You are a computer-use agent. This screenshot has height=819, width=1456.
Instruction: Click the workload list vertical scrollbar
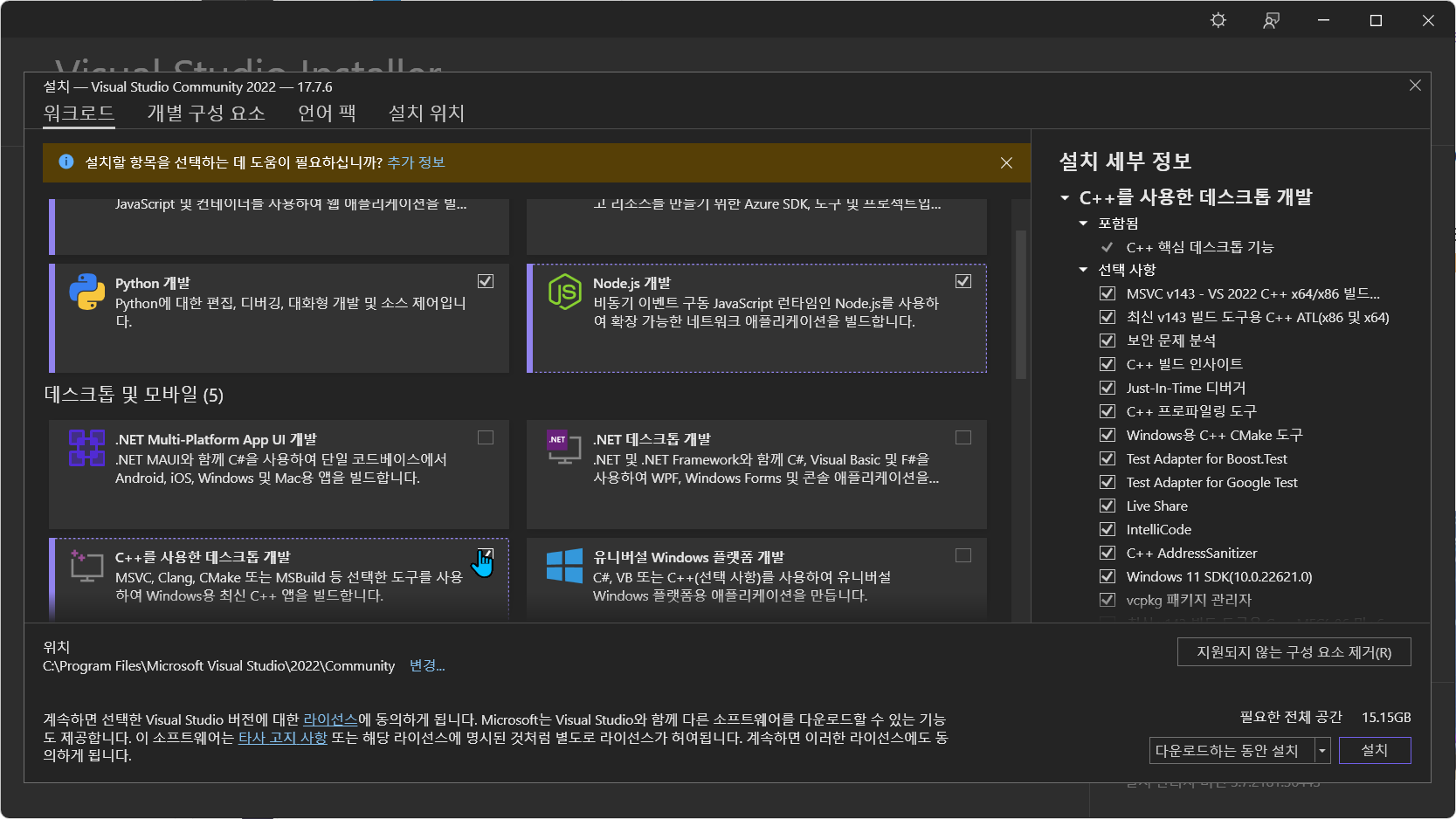(1020, 305)
